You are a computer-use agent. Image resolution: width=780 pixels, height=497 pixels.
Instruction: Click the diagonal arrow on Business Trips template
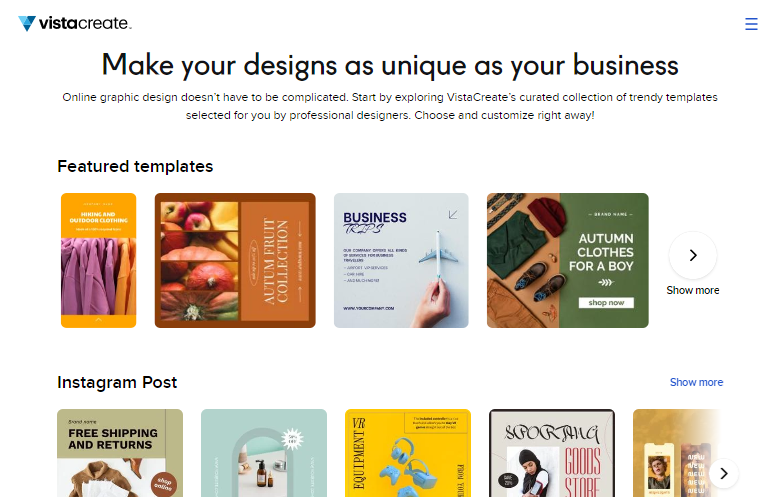453,214
